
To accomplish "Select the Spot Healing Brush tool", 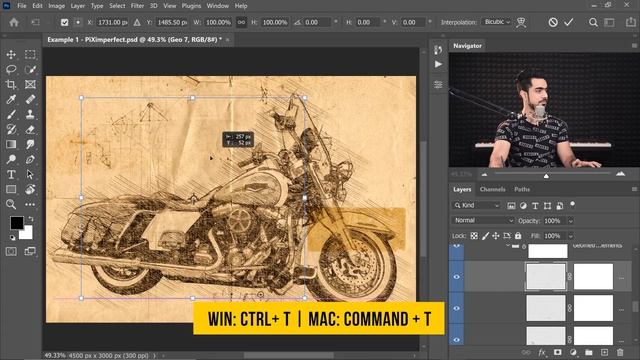I will [30, 99].
